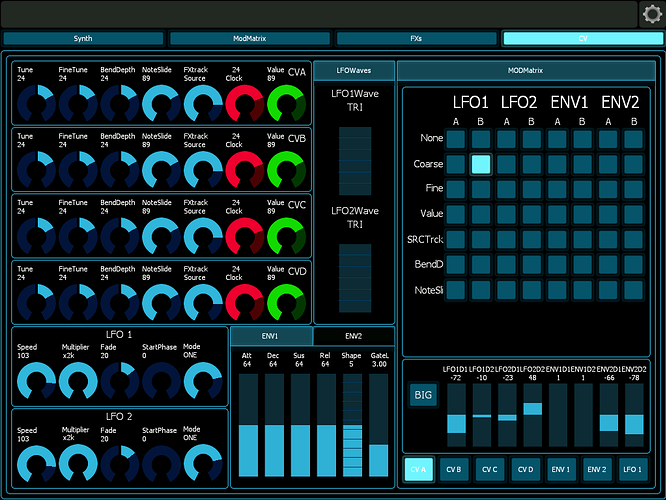Enable the LFO2 A Fine matrix cell
666x500 pixels.
coord(507,190)
